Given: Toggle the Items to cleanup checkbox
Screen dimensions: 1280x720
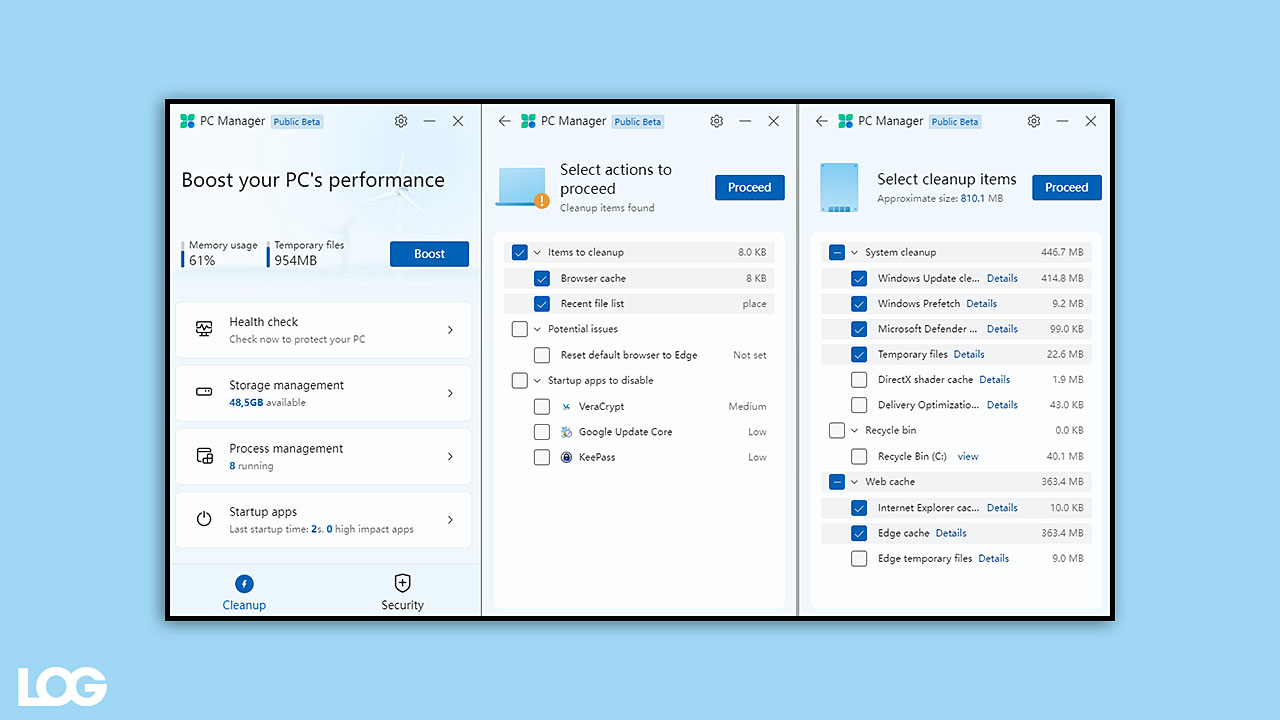Looking at the screenshot, I should (x=520, y=253).
